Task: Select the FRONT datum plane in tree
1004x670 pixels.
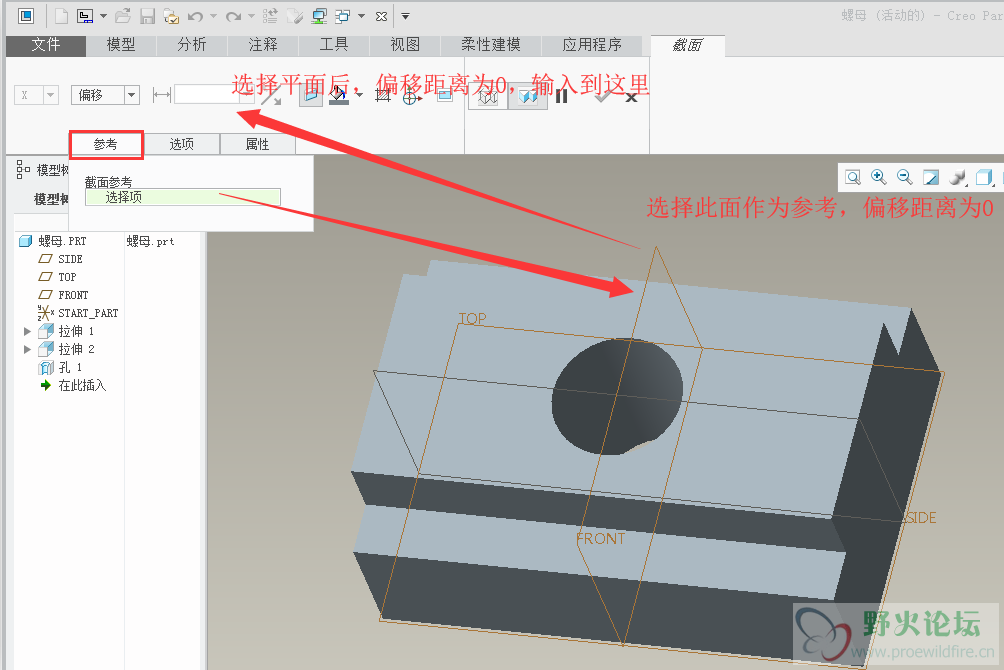Action: [x=72, y=295]
